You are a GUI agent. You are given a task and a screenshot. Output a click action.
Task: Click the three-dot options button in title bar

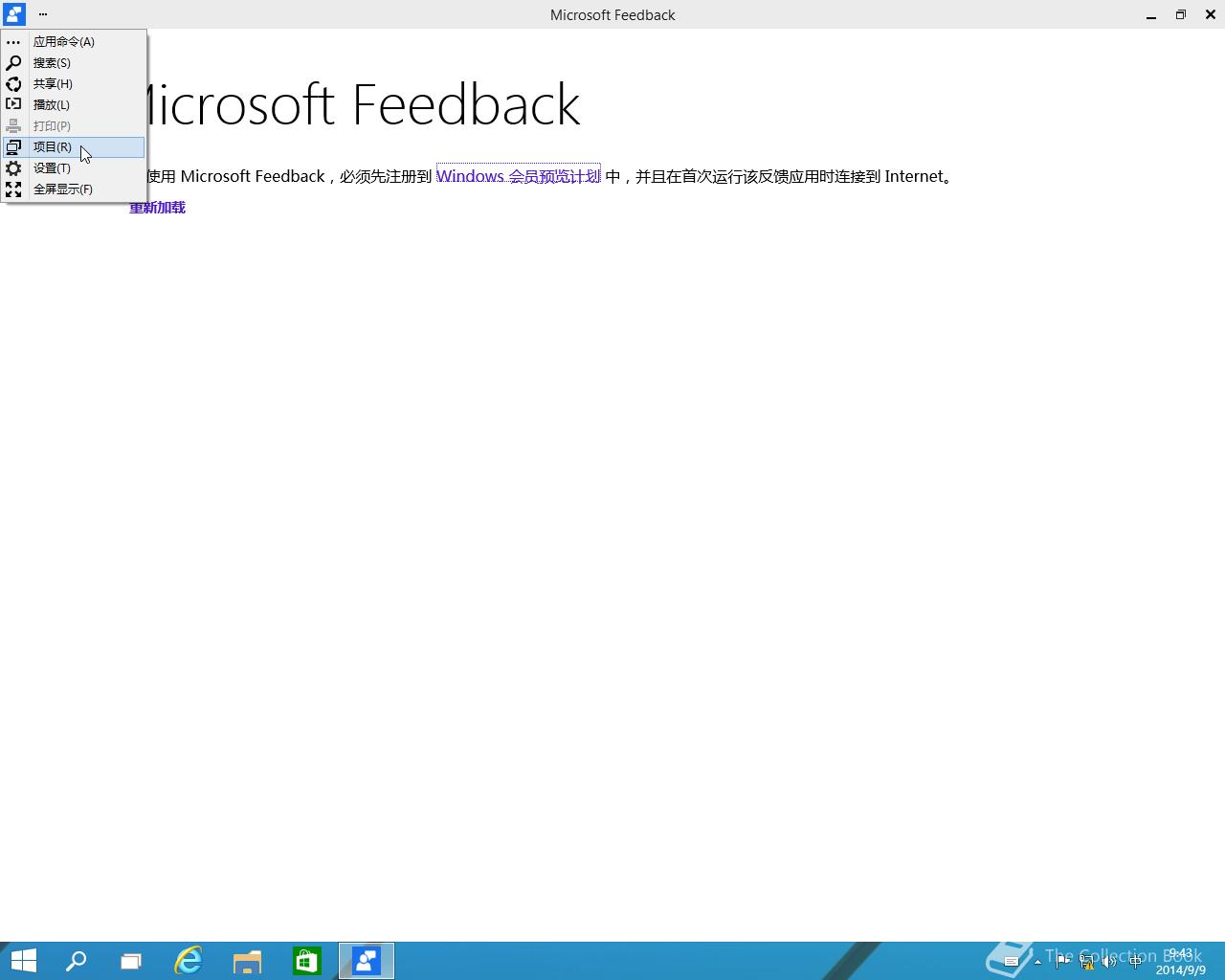[x=43, y=14]
